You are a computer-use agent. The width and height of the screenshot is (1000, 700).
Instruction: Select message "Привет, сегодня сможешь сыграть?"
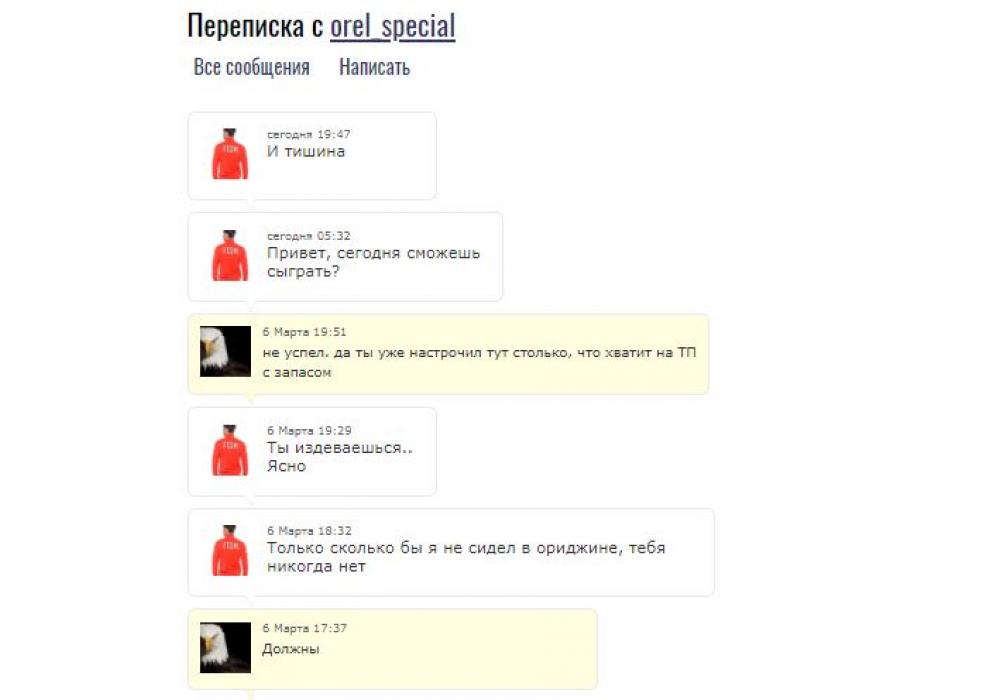(373, 262)
